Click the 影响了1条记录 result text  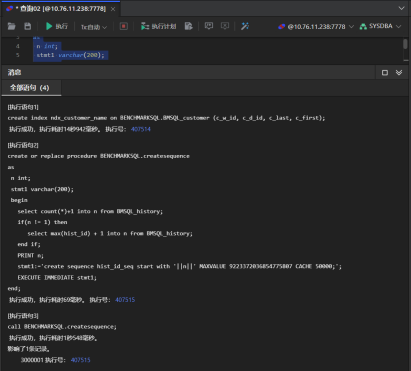29,349
